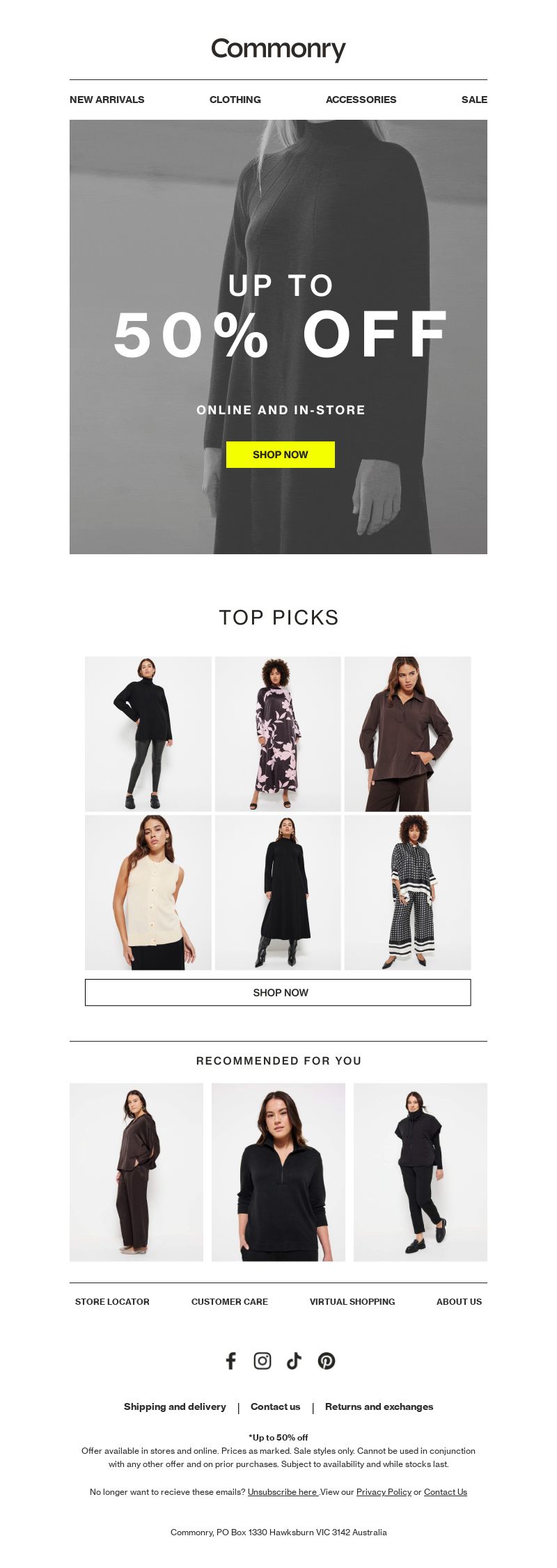Open the Returns and exchanges link
Screen dimensions: 557x1568
point(379,1406)
